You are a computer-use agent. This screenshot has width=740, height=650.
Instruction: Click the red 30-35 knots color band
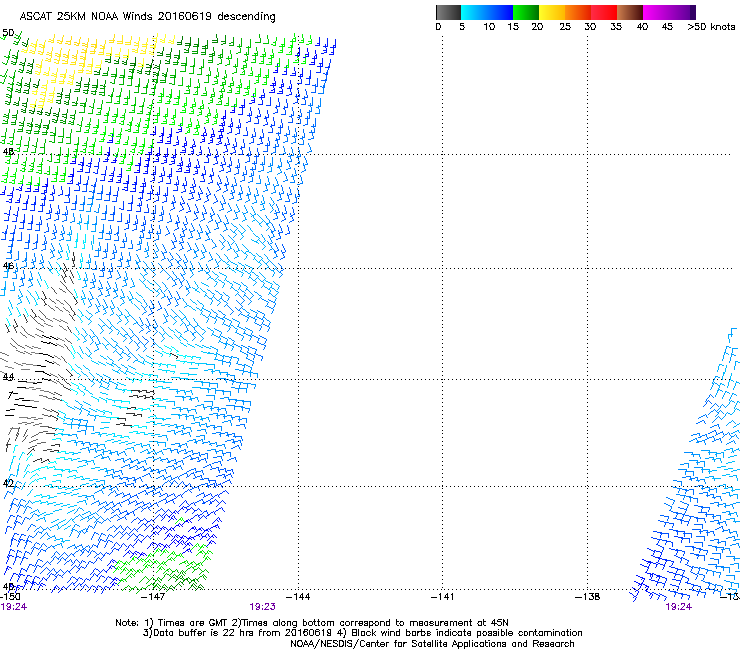point(604,12)
